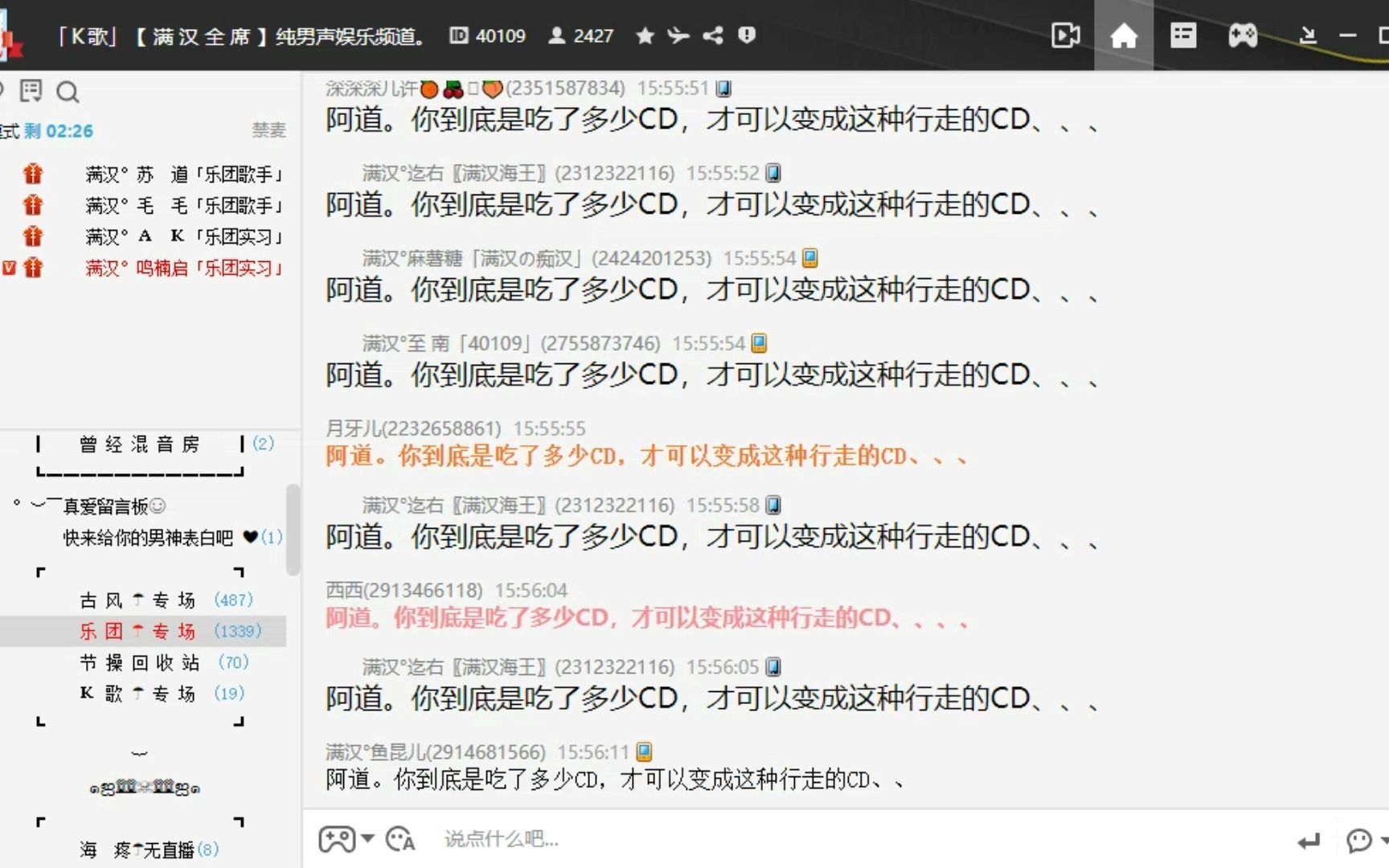This screenshot has height=868, width=1389.
Task: Open the channel notes board icon
Action: 31,92
